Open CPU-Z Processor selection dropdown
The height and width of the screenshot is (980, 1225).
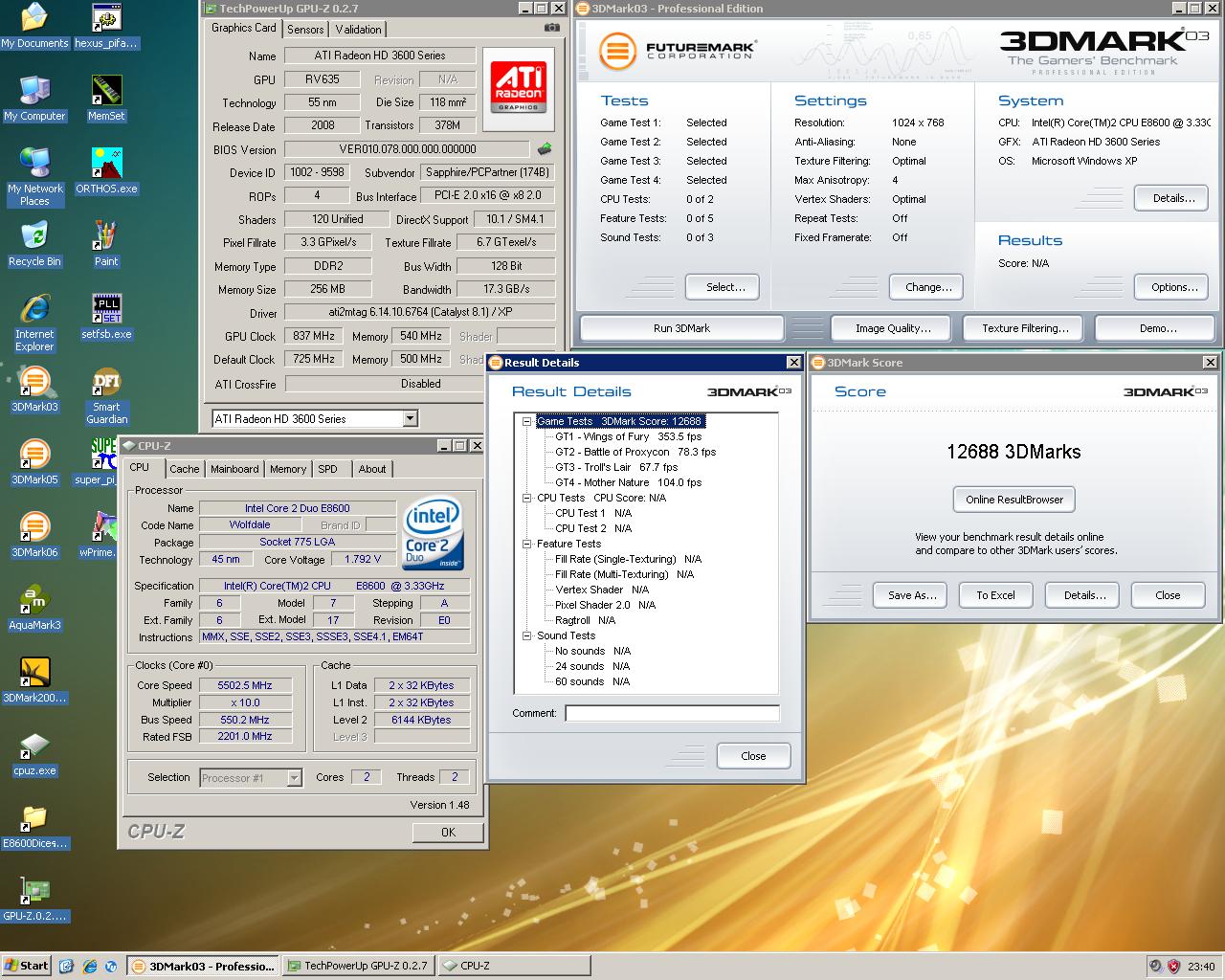coord(295,778)
